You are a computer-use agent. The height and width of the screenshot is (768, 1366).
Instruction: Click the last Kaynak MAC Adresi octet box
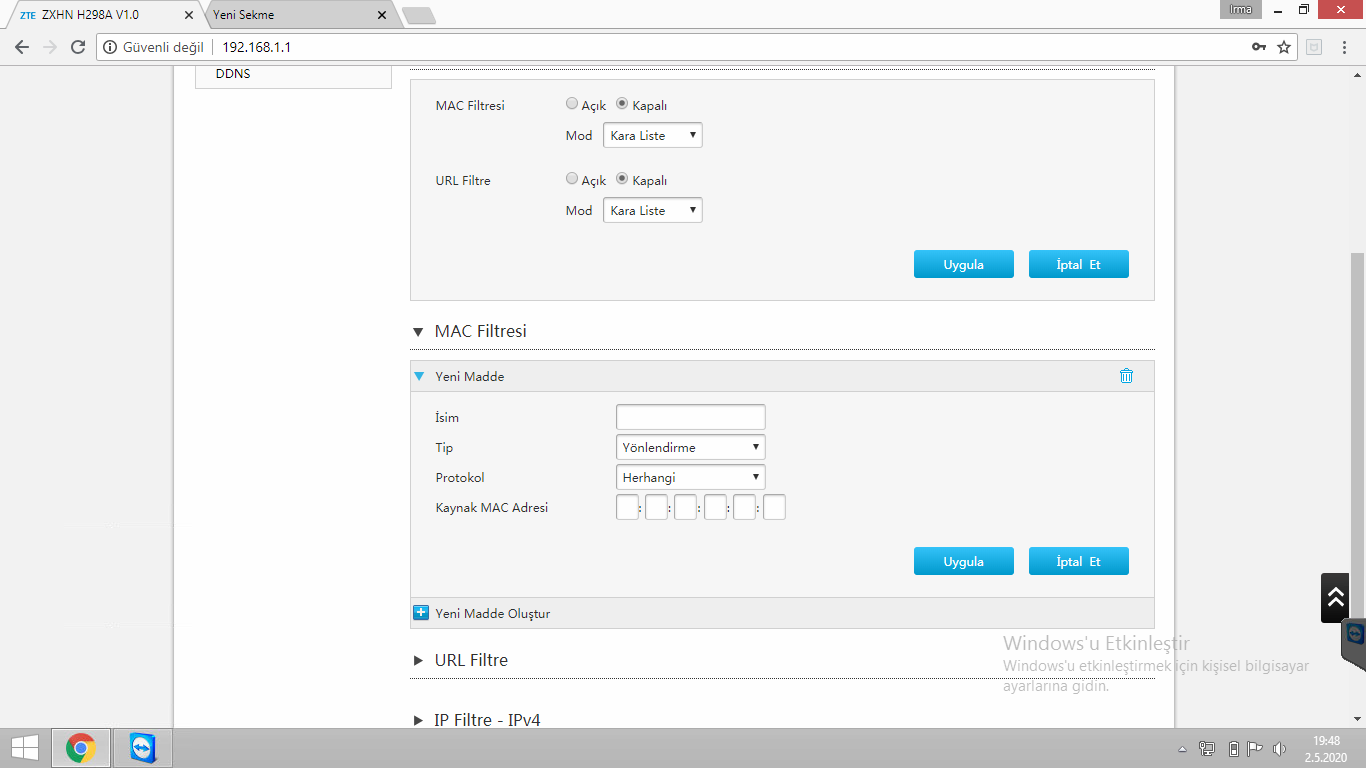point(774,507)
